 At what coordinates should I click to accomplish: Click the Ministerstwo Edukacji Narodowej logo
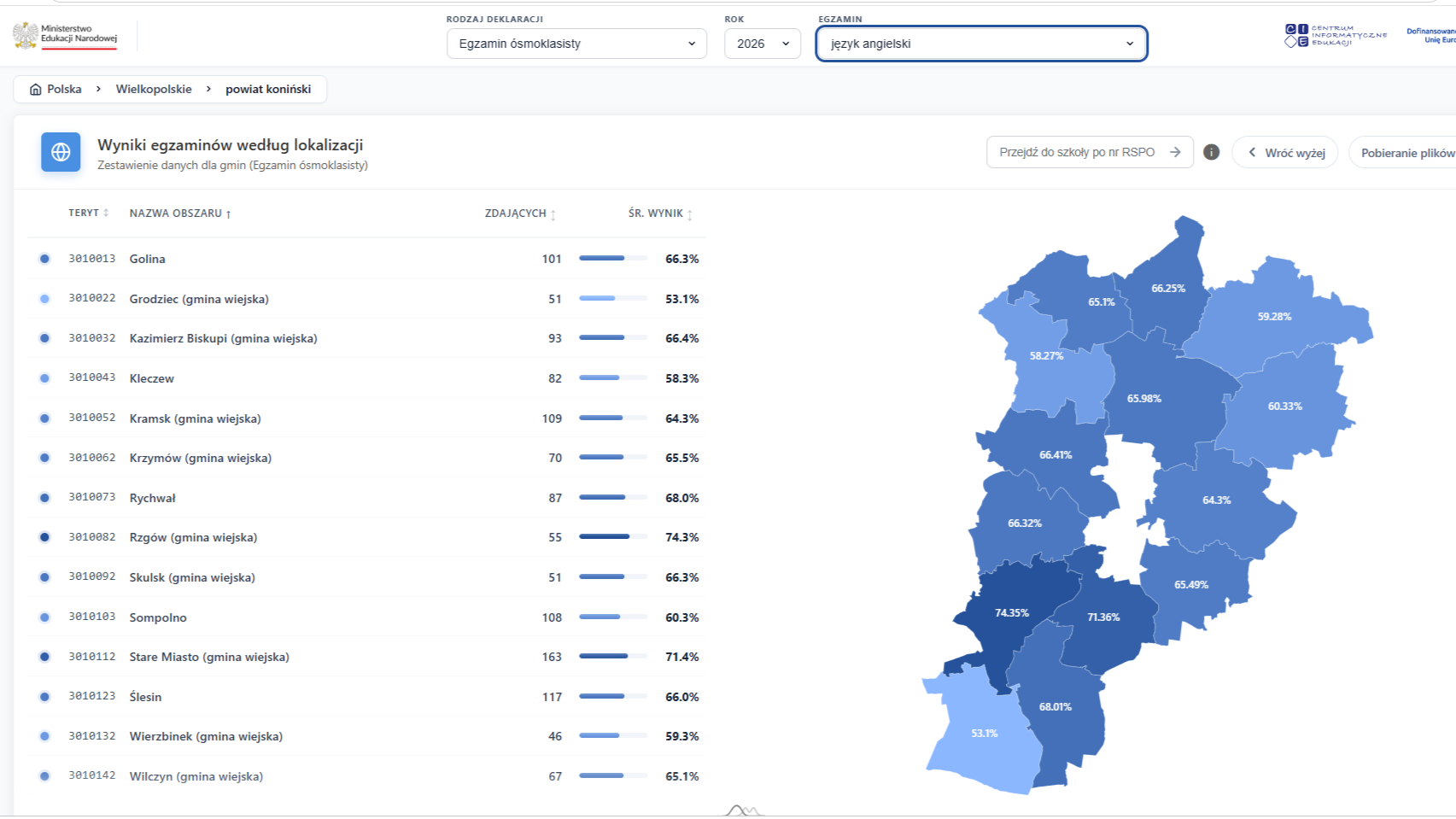pyautogui.click(x=65, y=36)
